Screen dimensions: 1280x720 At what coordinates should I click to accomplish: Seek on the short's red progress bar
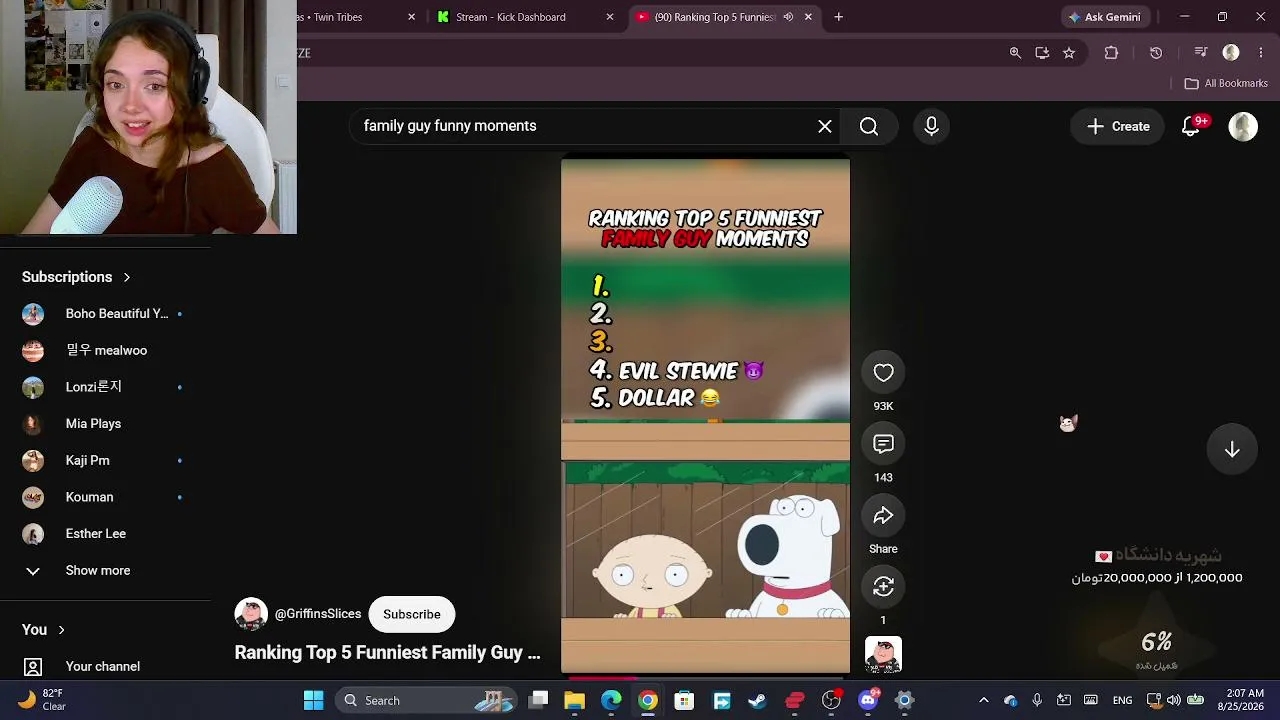pos(705,677)
